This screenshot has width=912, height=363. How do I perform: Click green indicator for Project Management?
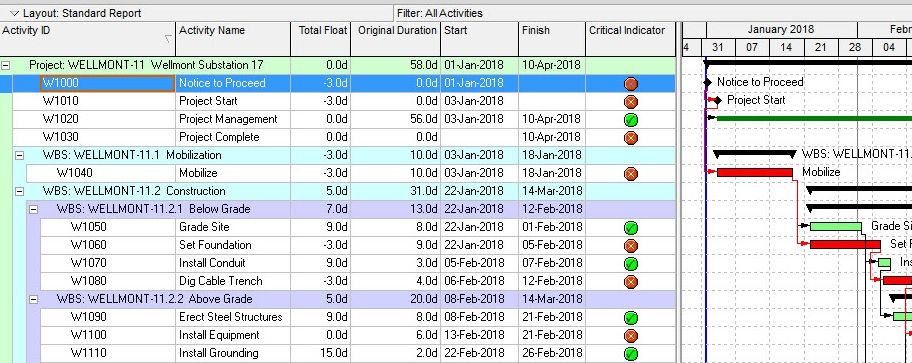pyautogui.click(x=630, y=120)
